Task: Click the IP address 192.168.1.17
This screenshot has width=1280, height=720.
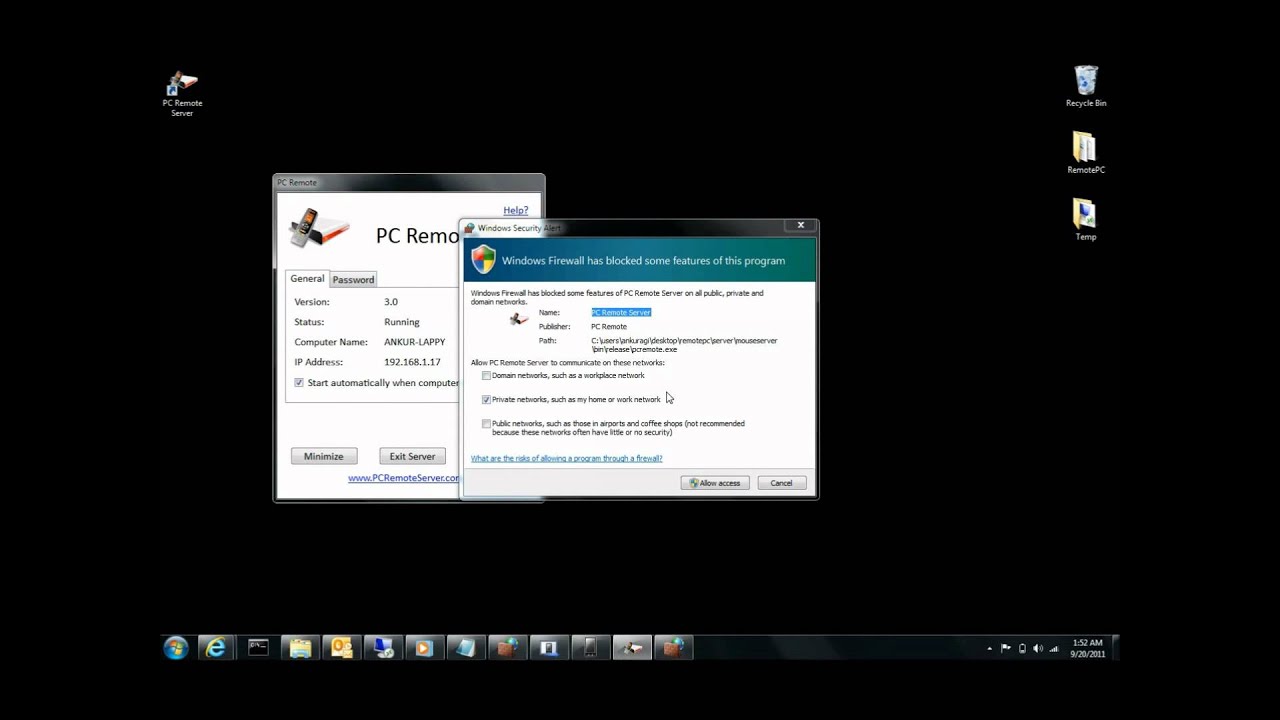Action: pyautogui.click(x=412, y=362)
